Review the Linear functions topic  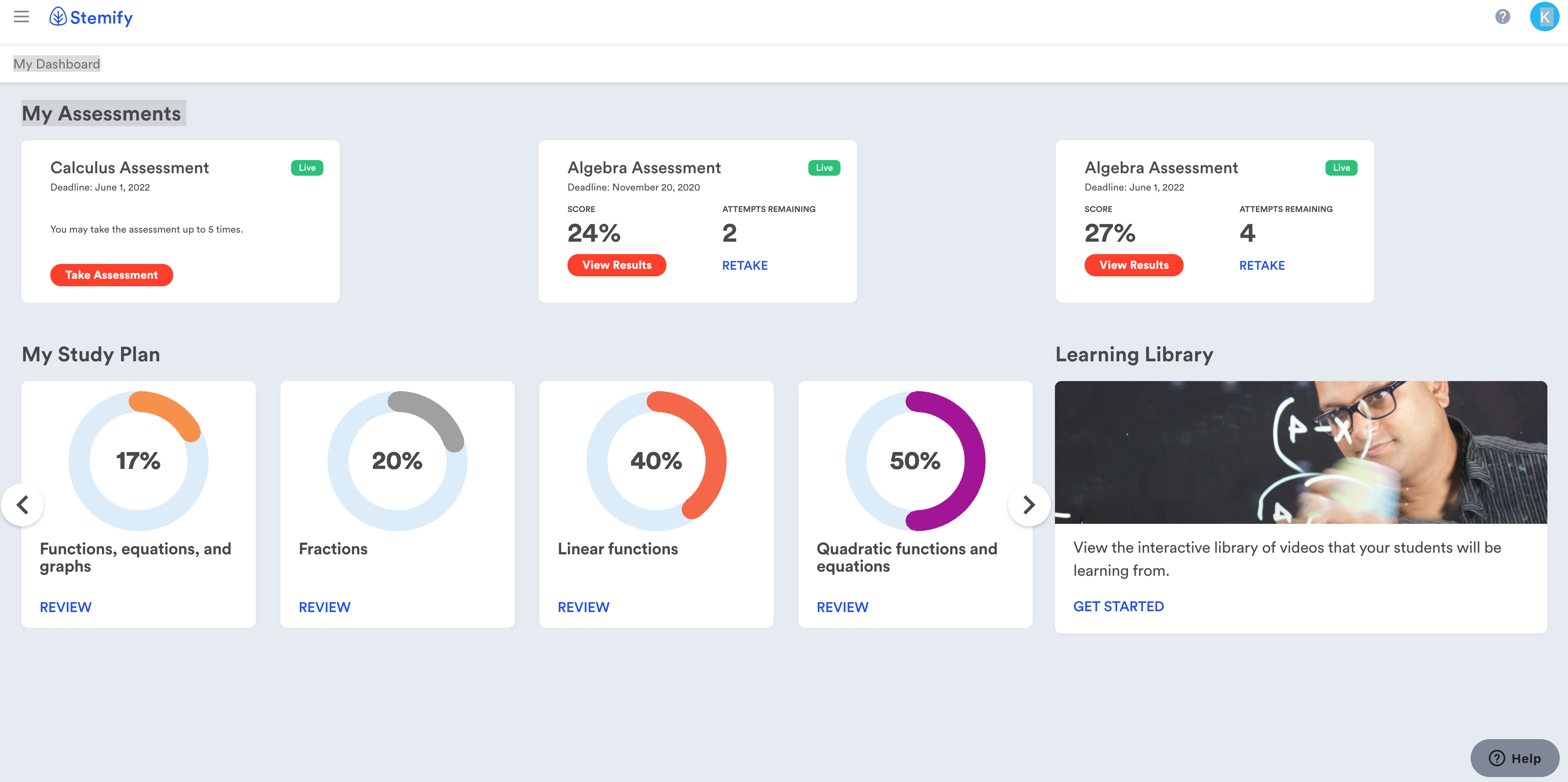tap(583, 607)
